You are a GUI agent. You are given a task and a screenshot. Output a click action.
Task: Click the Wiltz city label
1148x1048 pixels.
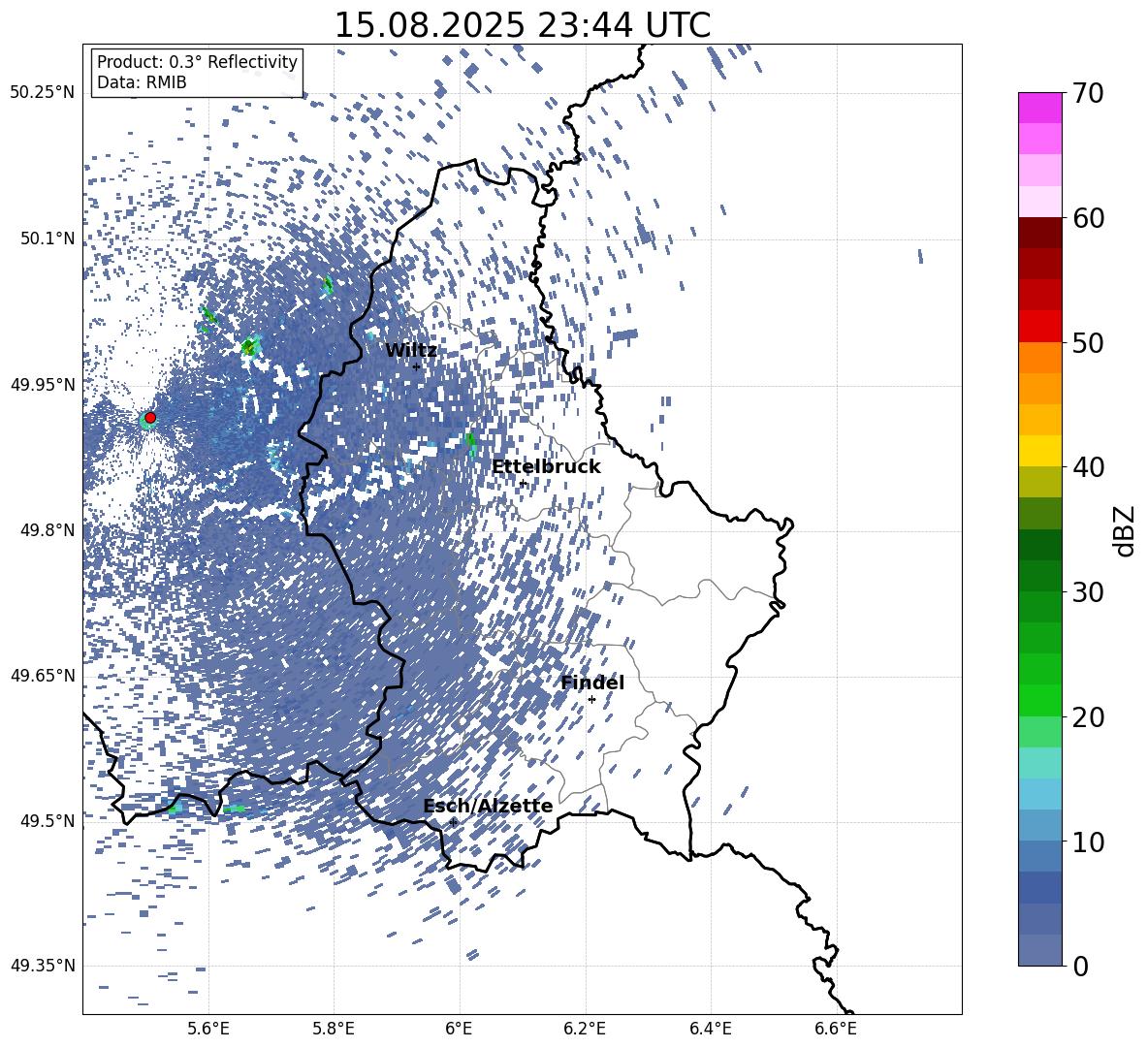[x=411, y=351]
